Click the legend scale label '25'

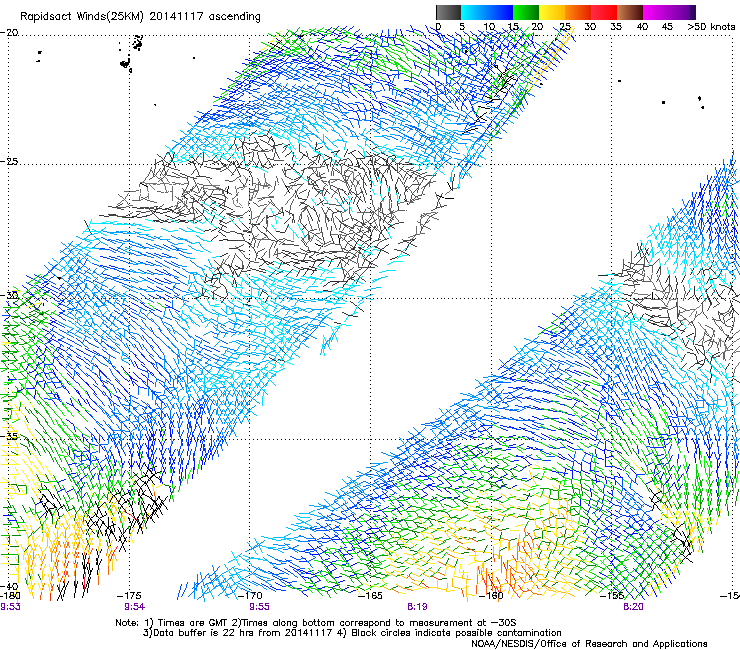(x=565, y=26)
